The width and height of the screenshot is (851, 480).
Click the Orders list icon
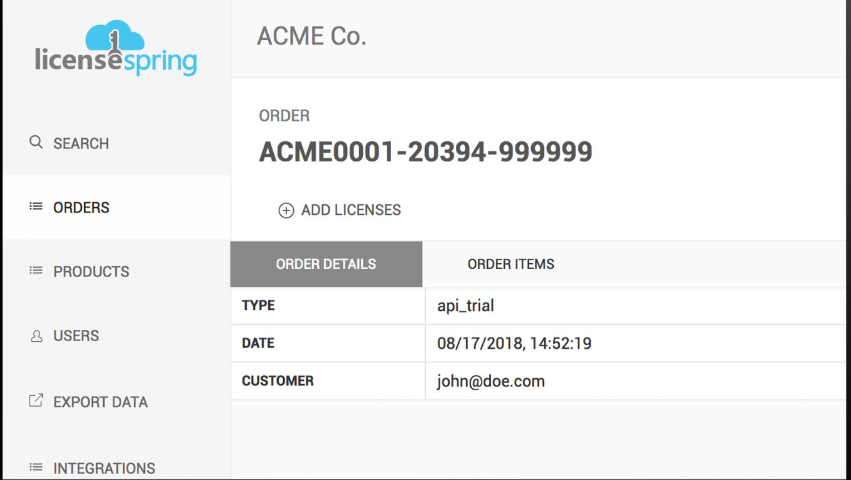pyautogui.click(x=36, y=207)
